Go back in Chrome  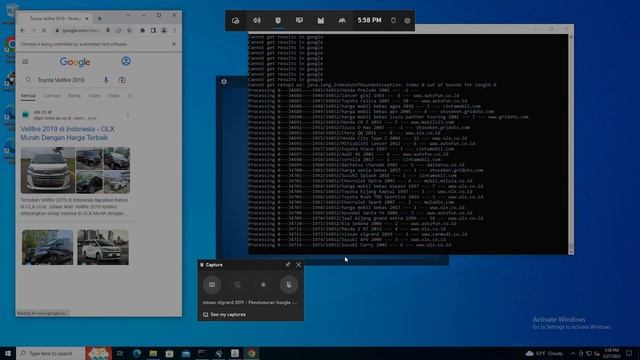(23, 30)
